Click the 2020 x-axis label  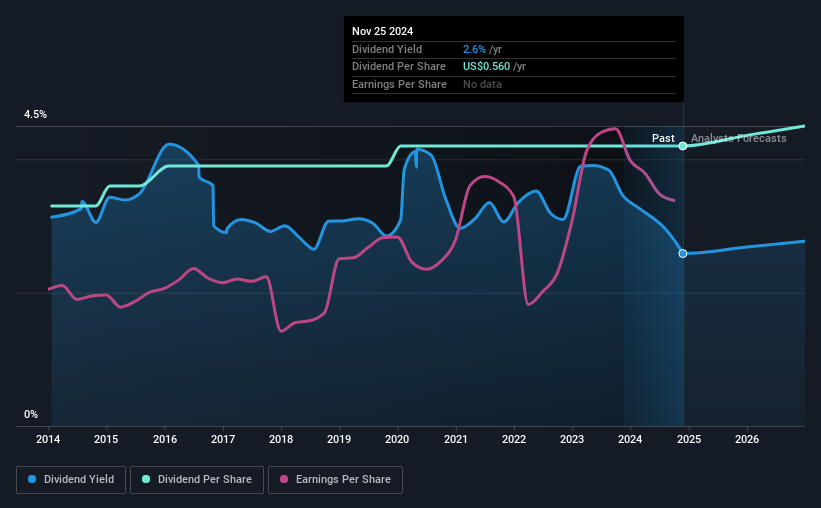pyautogui.click(x=397, y=439)
